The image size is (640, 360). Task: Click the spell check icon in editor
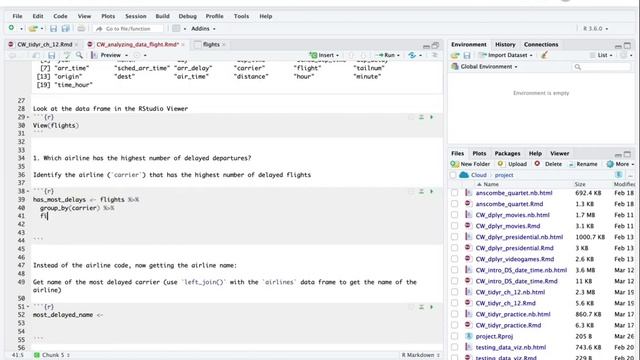(67, 55)
